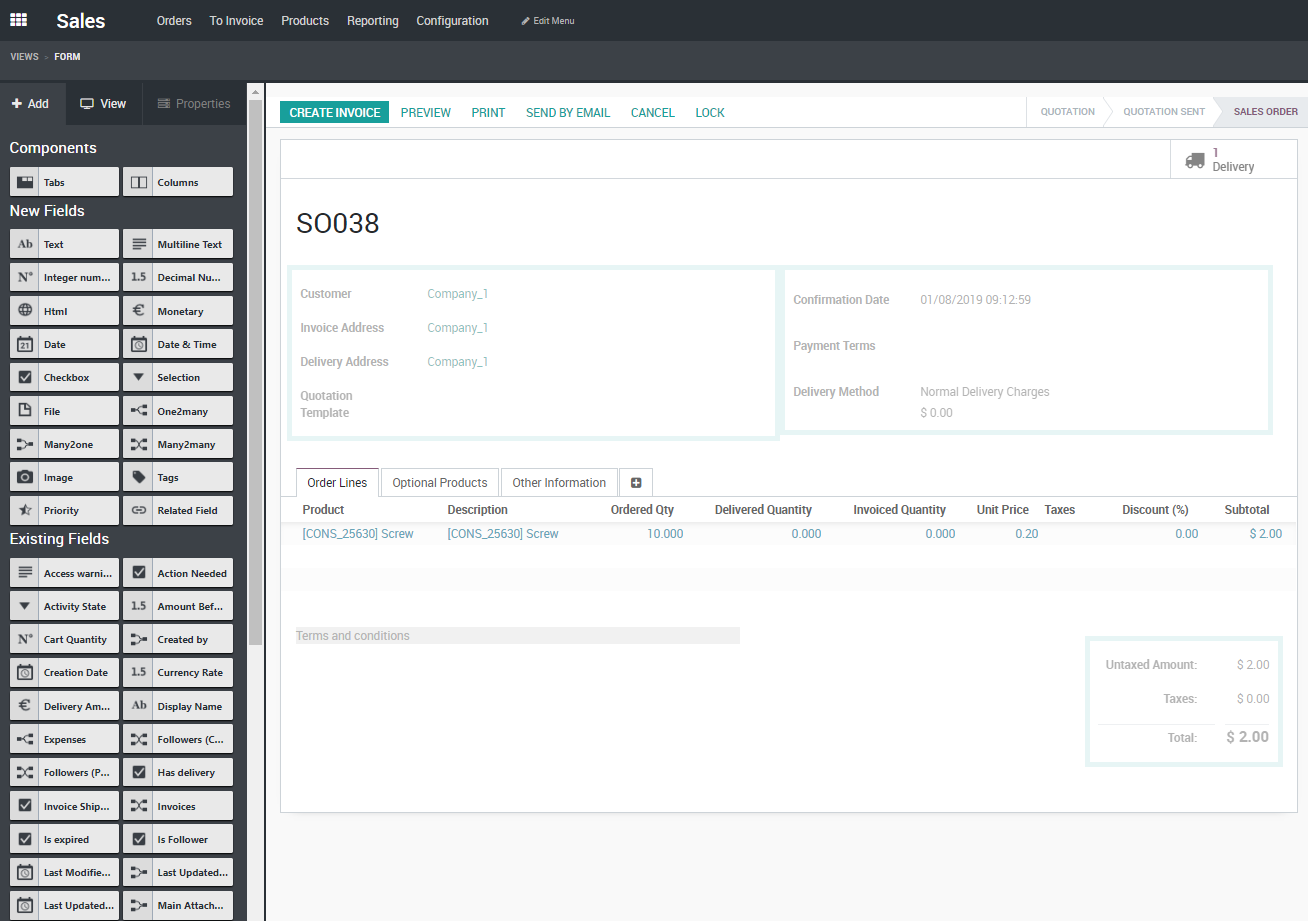
Task: Select existing field Cart Quantity
Action: tap(64, 639)
